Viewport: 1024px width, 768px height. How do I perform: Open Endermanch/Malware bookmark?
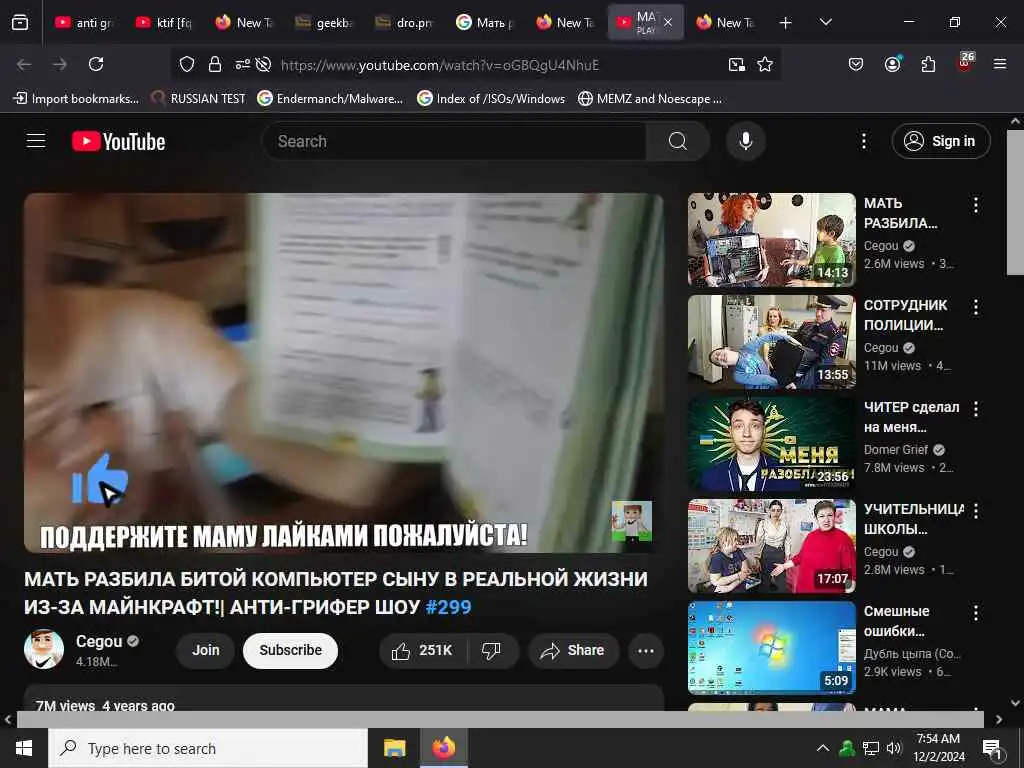tap(330, 99)
